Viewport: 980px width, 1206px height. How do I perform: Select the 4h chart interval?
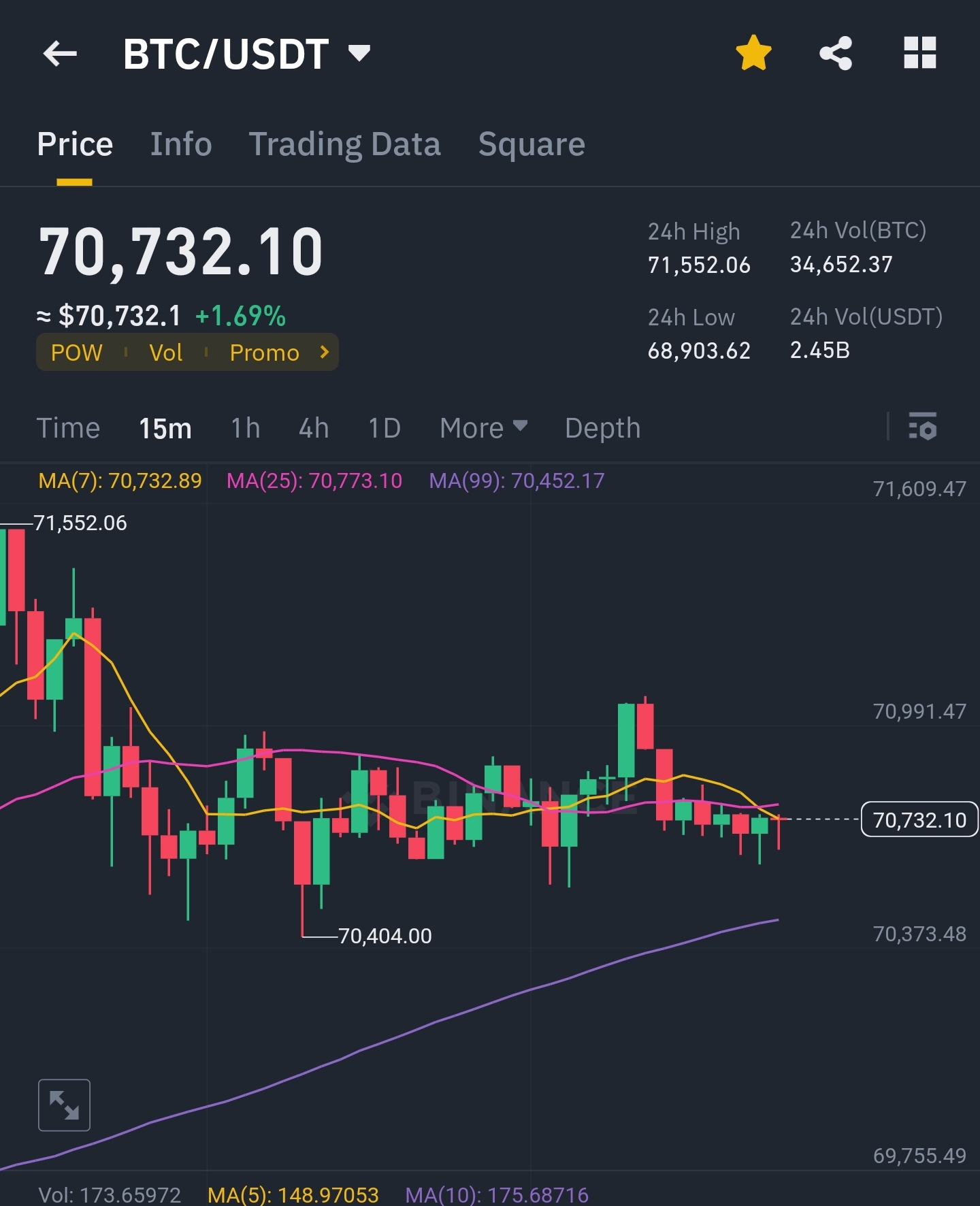(314, 428)
